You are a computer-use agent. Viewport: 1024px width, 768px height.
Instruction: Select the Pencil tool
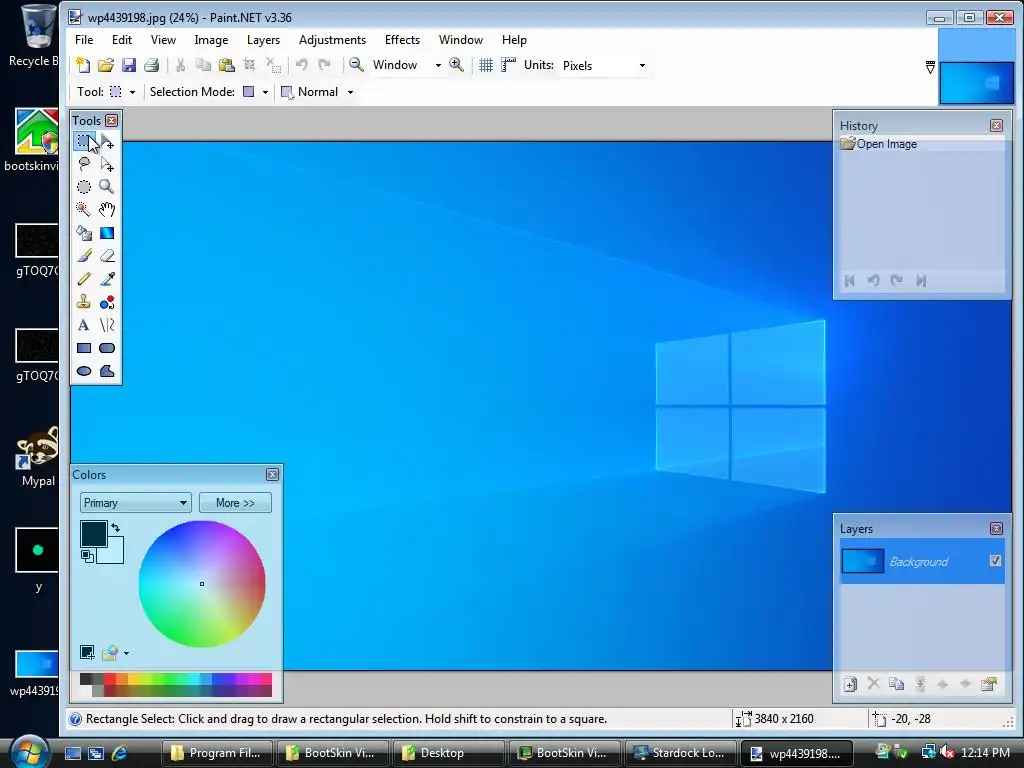(x=84, y=279)
